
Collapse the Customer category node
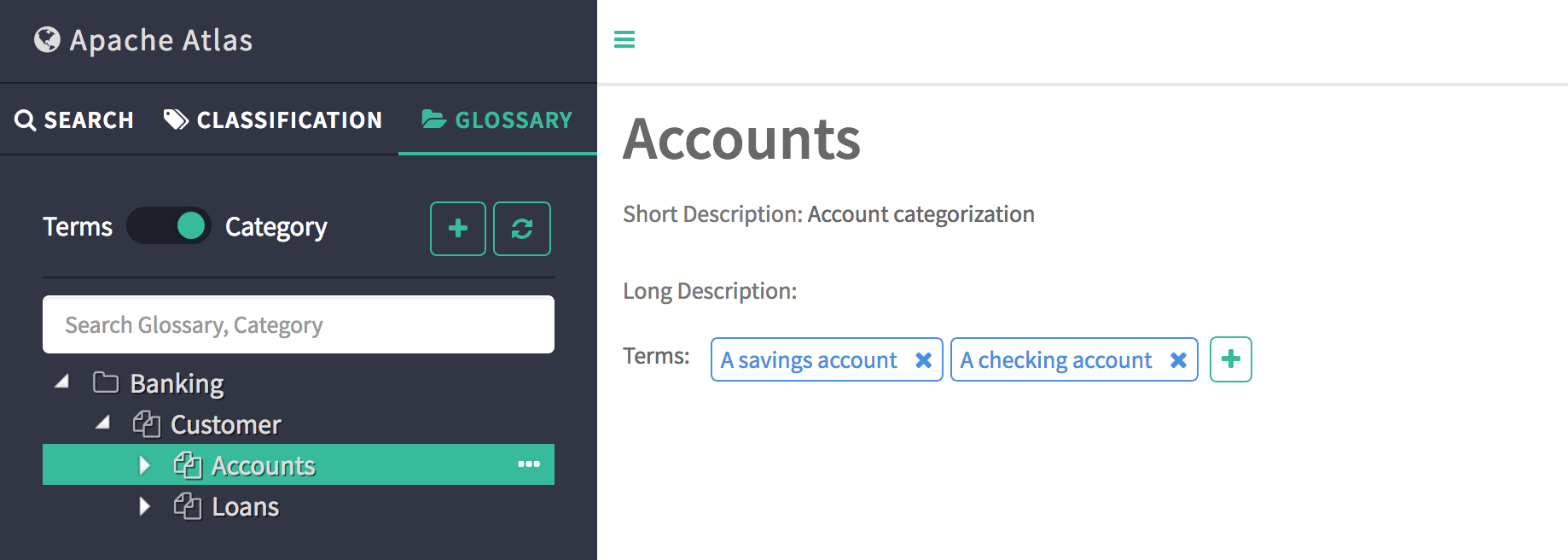(x=103, y=423)
